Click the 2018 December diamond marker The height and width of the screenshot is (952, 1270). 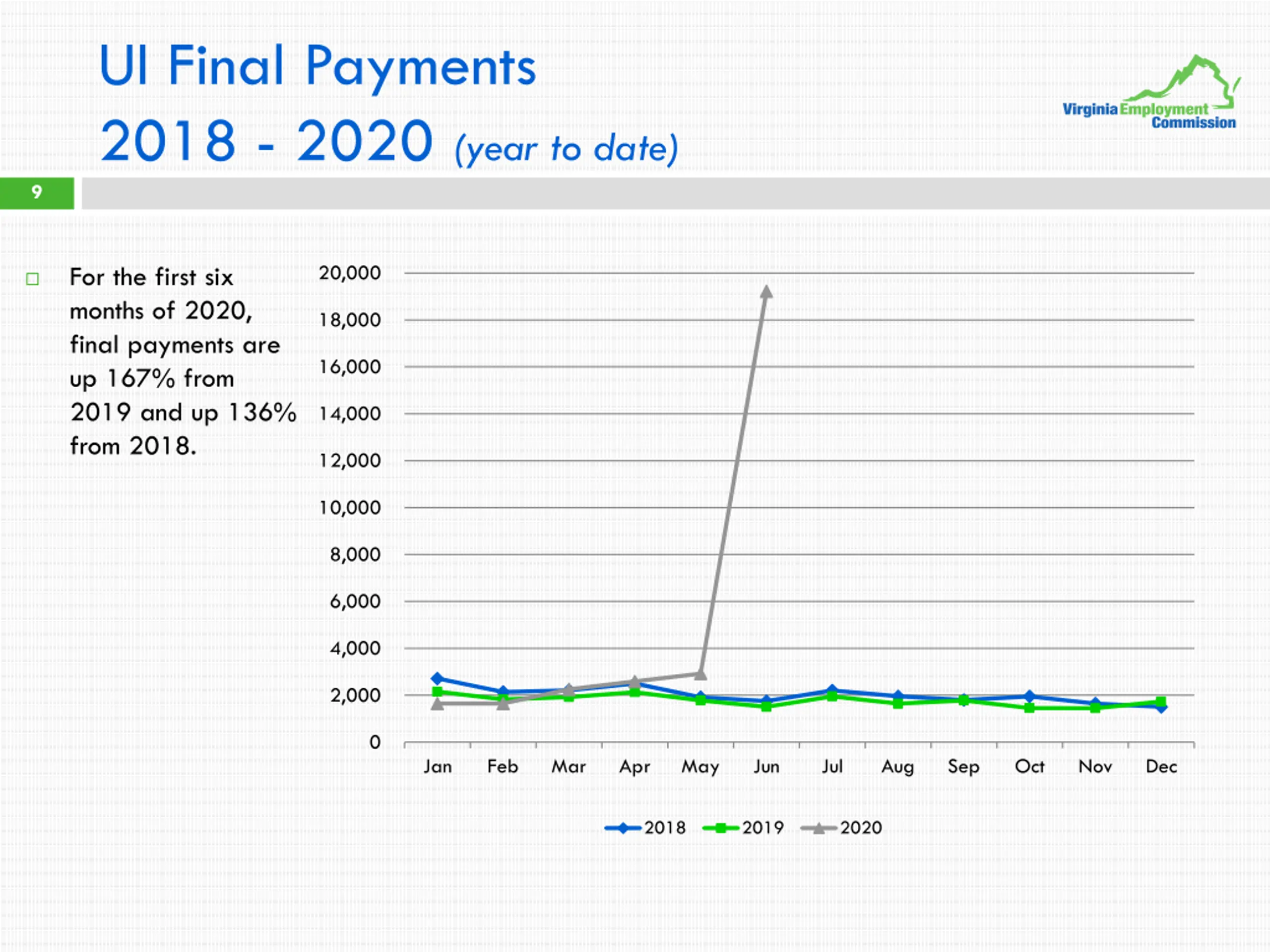coord(1161,708)
